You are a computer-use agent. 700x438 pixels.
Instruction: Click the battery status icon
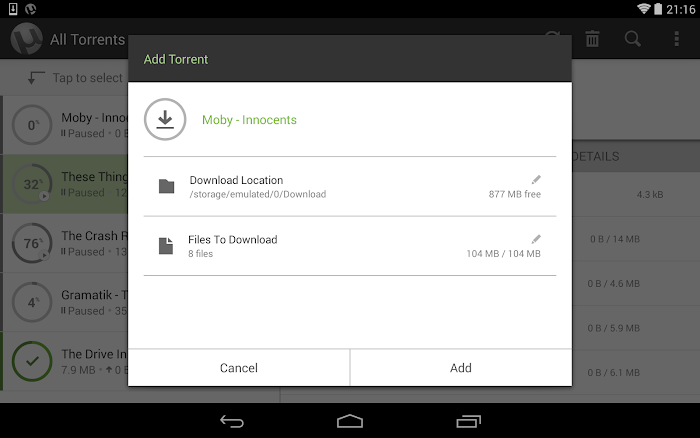(x=658, y=9)
